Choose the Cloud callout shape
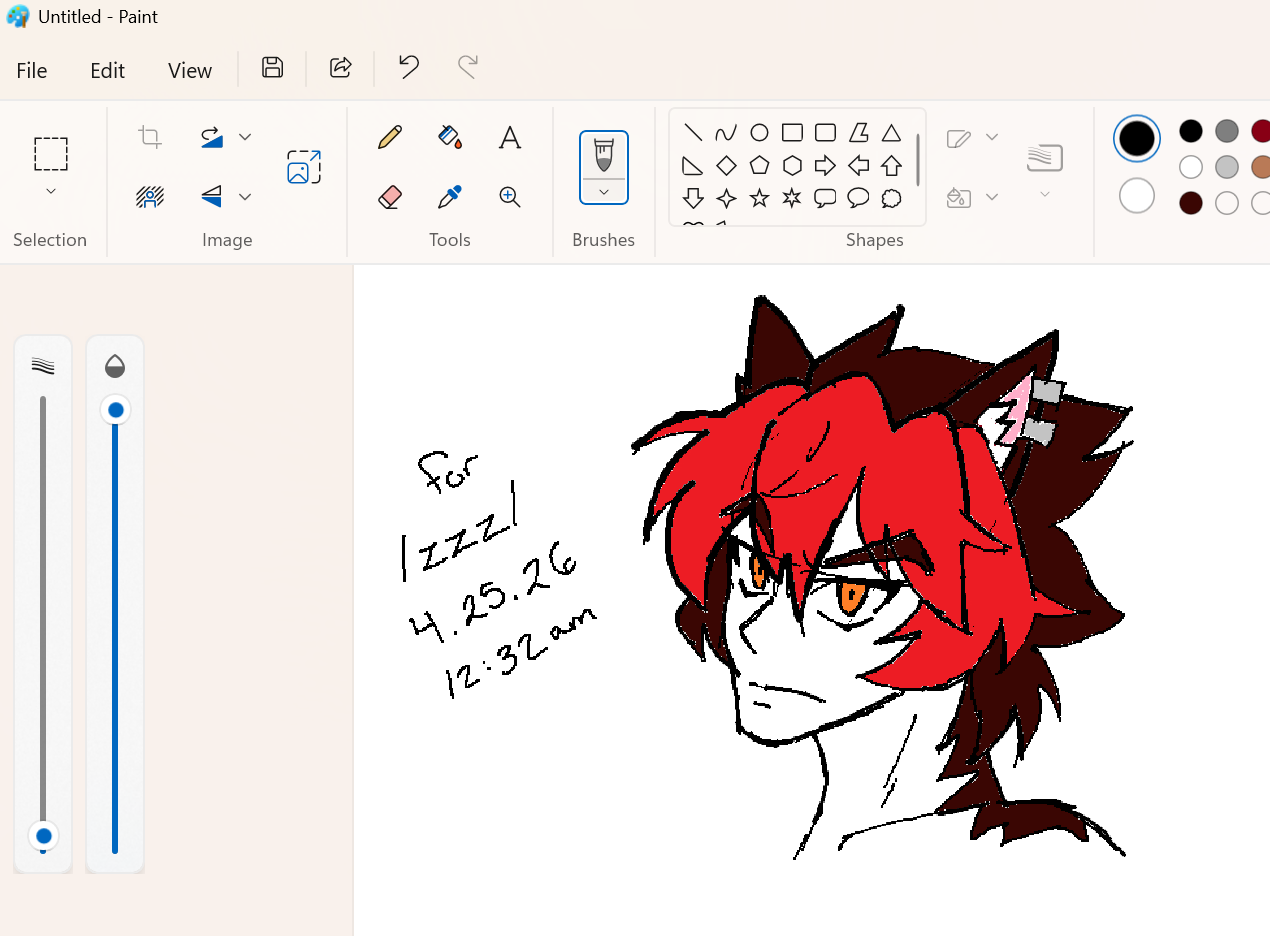Image resolution: width=1270 pixels, height=936 pixels. click(891, 198)
